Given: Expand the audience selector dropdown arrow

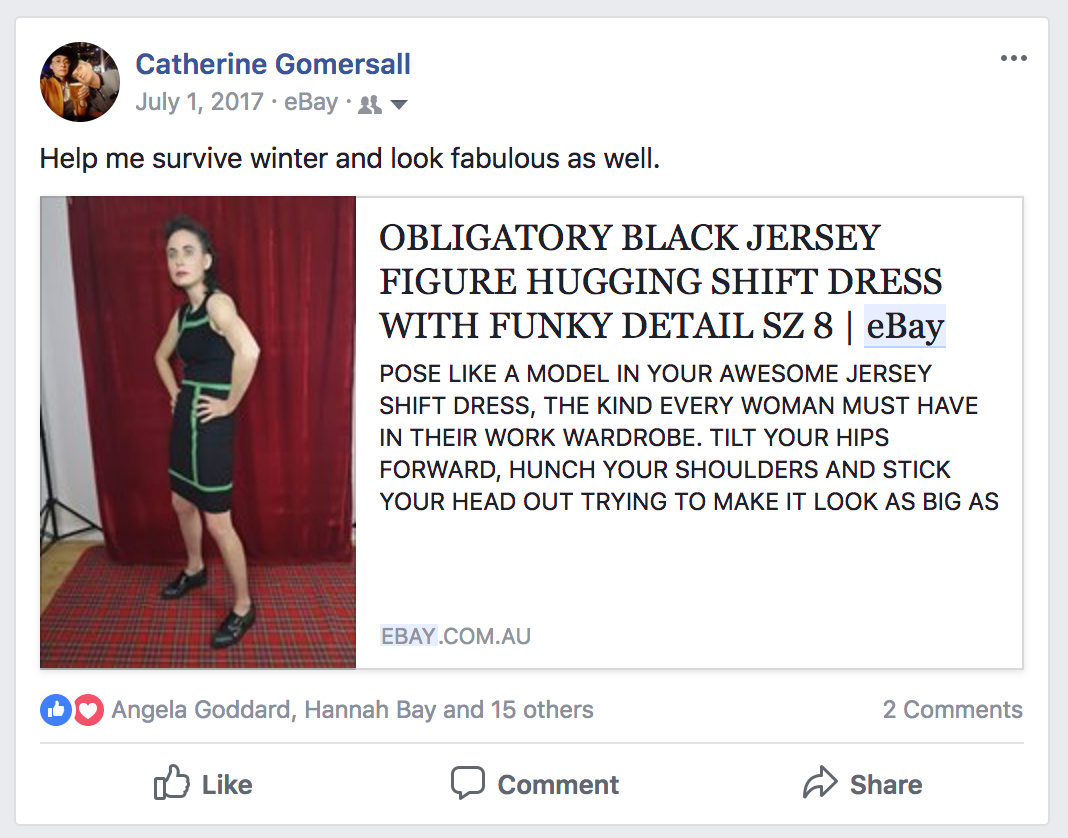Looking at the screenshot, I should 398,104.
